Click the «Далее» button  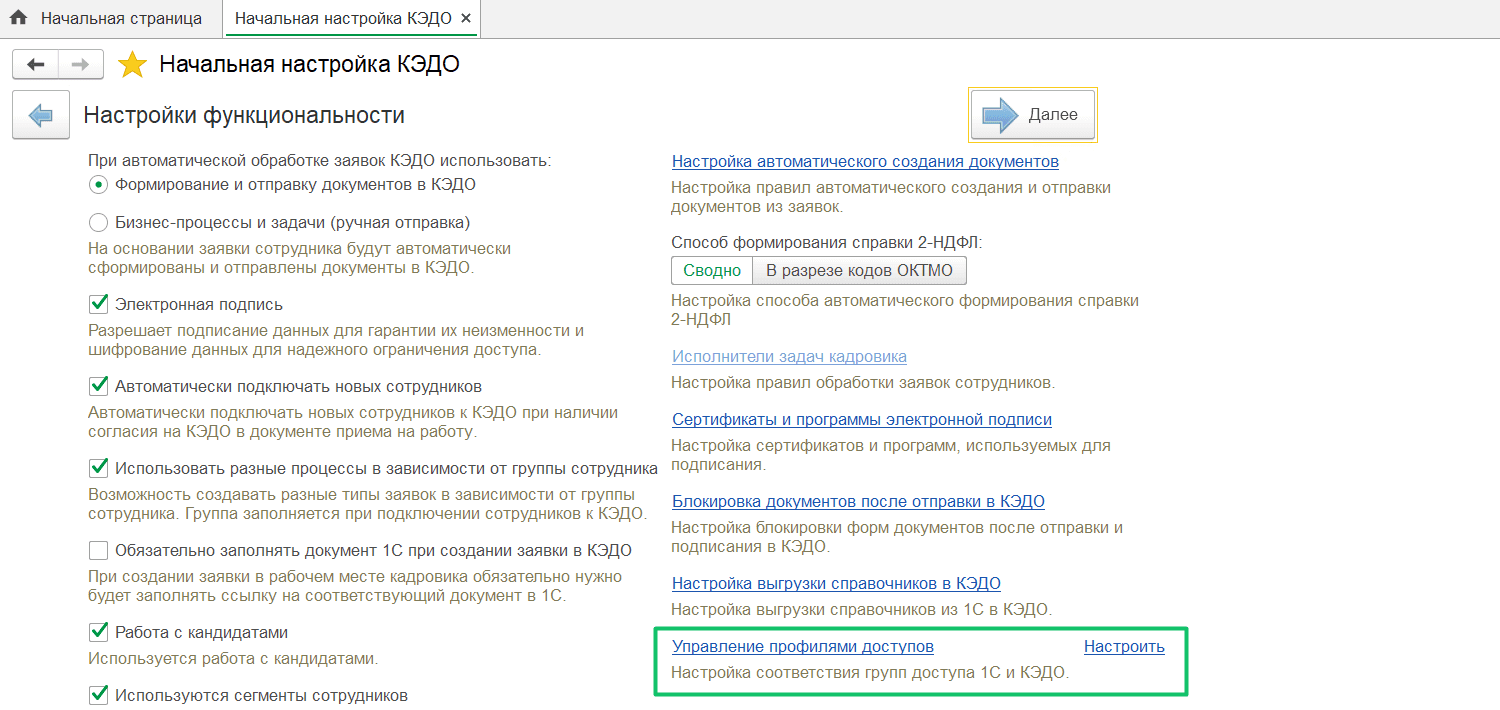tap(1032, 114)
